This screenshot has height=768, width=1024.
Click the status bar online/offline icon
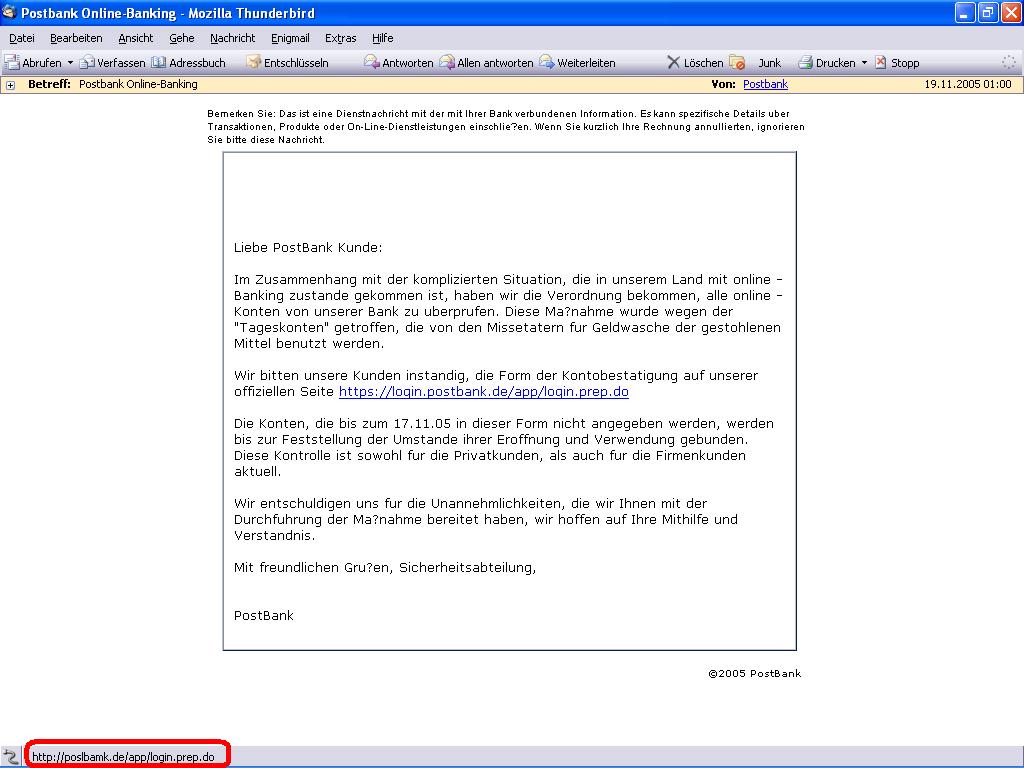pos(10,757)
